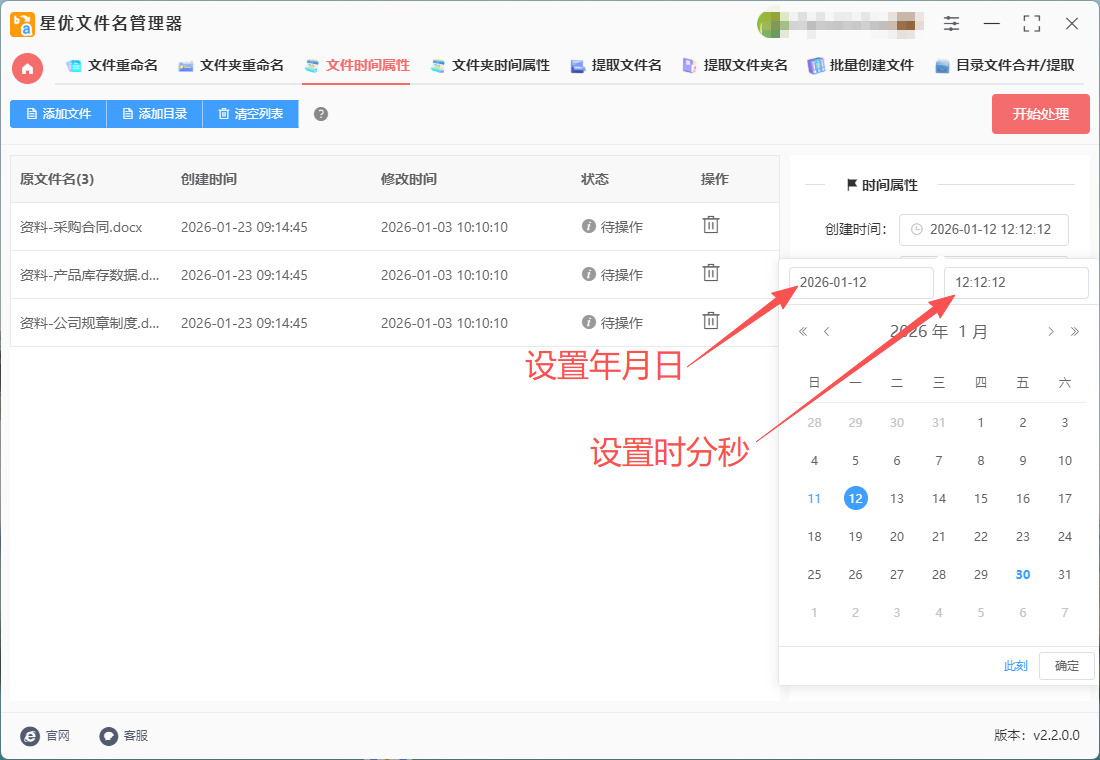
Task: Delete the 资料-采购合同.docx row via trash icon
Action: [x=710, y=225]
